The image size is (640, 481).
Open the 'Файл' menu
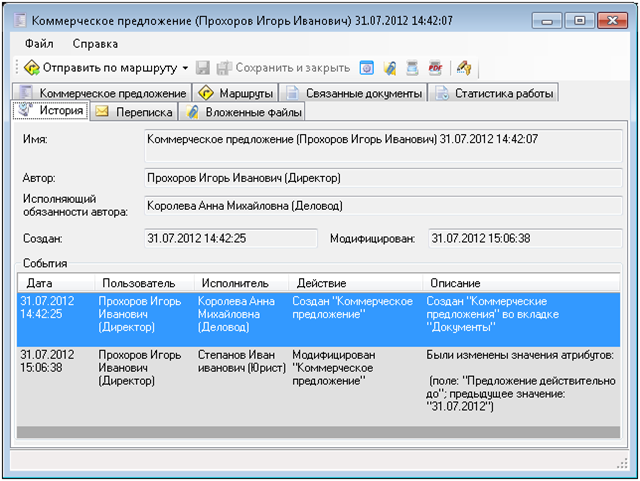[x=39, y=43]
